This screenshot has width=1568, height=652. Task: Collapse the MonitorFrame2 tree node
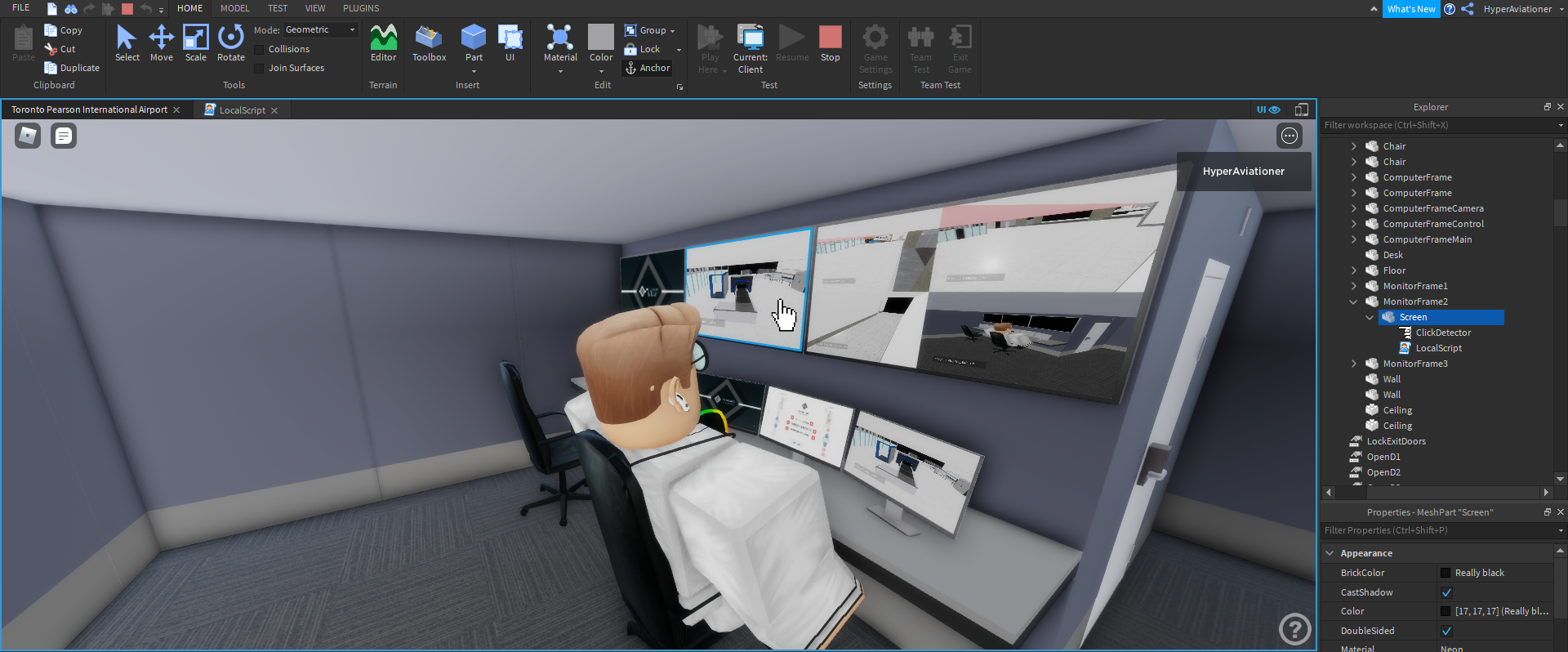coord(1353,301)
